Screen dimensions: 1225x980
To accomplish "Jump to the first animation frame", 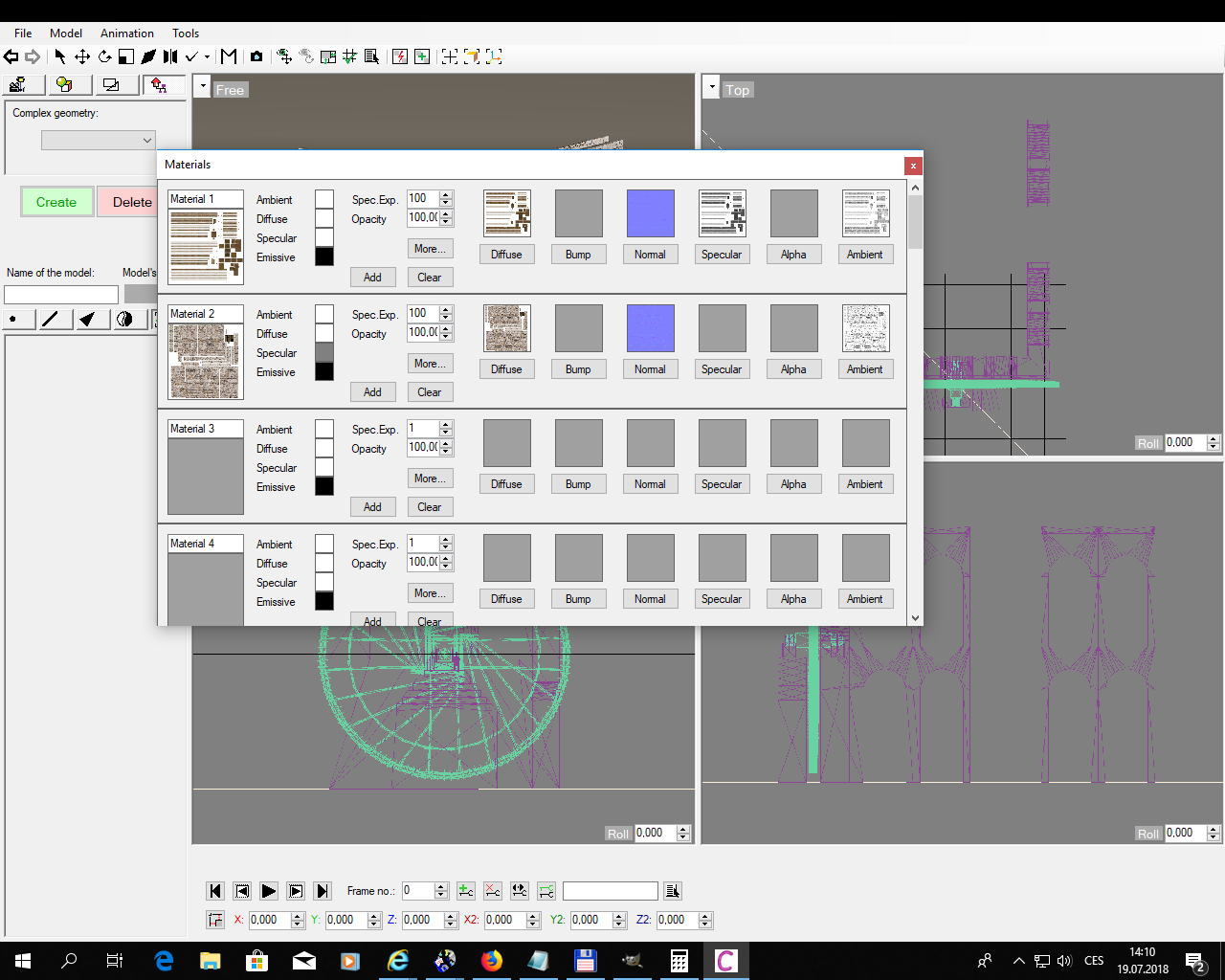I will [x=215, y=891].
